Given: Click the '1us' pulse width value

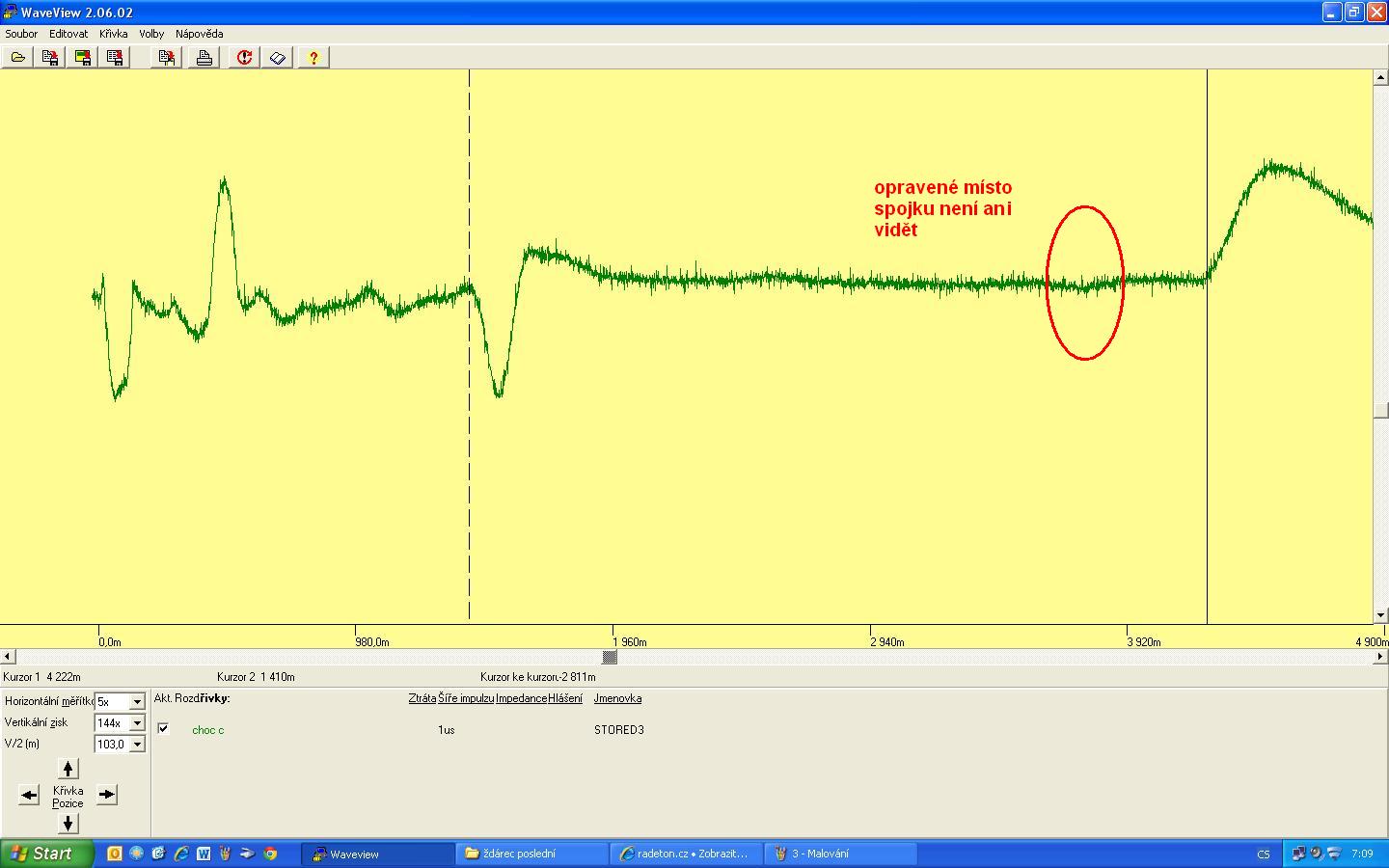Looking at the screenshot, I should pos(446,730).
